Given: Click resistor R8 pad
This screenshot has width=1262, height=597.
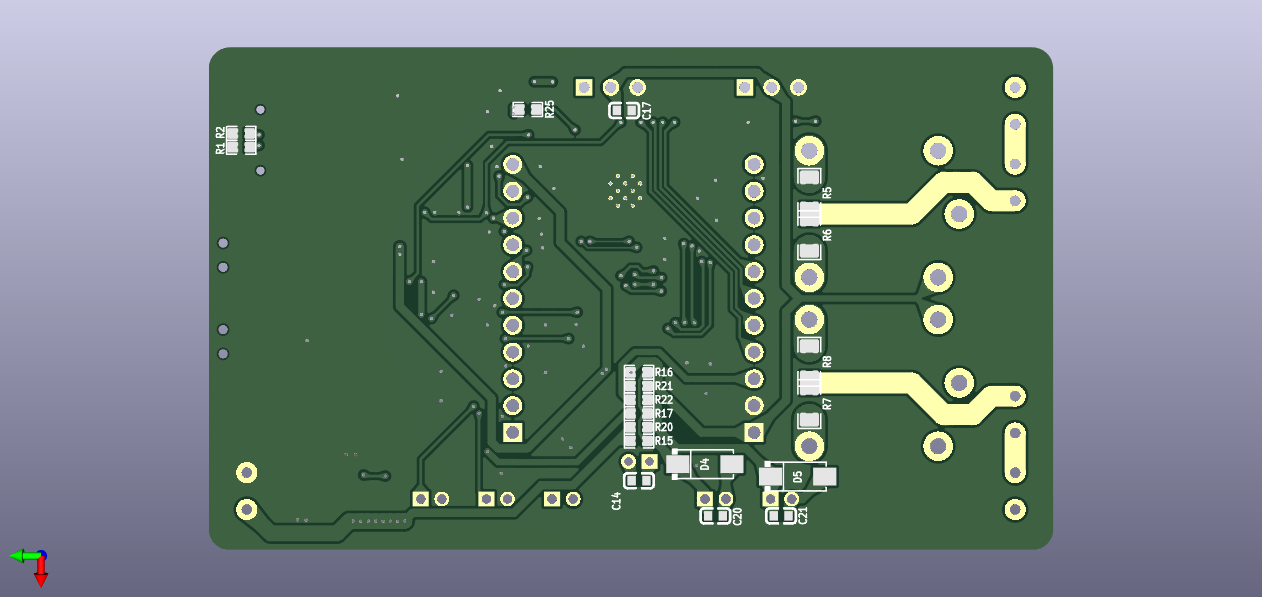Looking at the screenshot, I should pos(809,346).
